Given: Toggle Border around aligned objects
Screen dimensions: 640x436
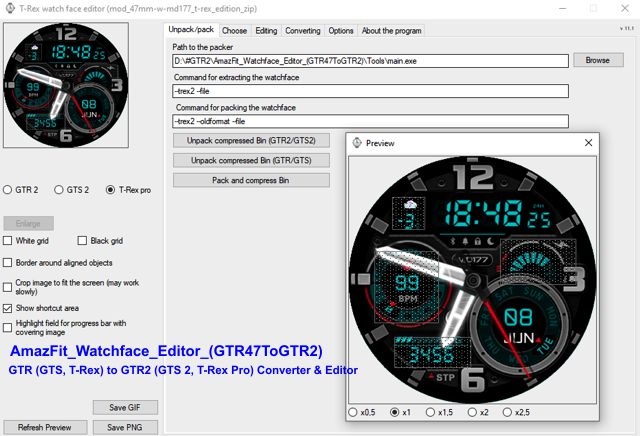Looking at the screenshot, I should (x=7, y=262).
